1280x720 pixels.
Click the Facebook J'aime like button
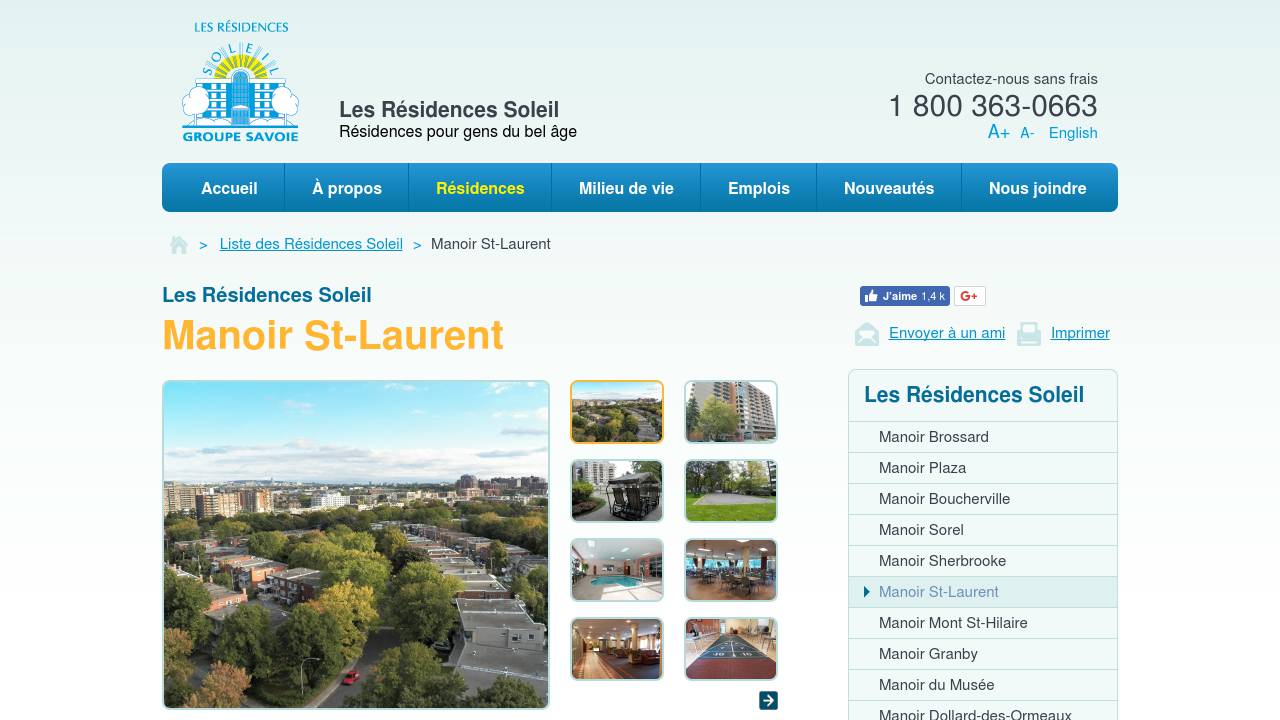(x=904, y=296)
